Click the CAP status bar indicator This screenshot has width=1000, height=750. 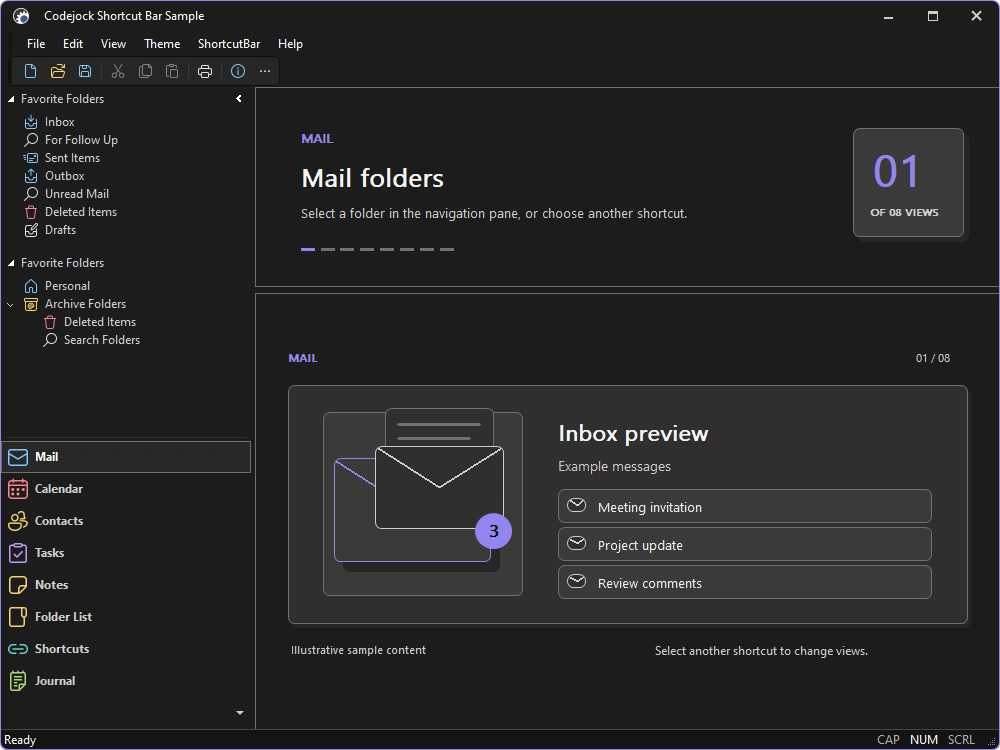click(x=888, y=740)
